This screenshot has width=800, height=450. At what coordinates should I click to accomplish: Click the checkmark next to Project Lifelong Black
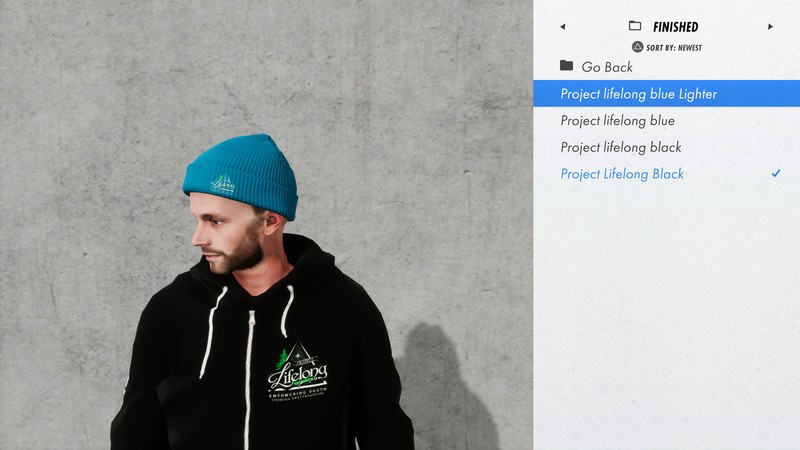(x=776, y=173)
